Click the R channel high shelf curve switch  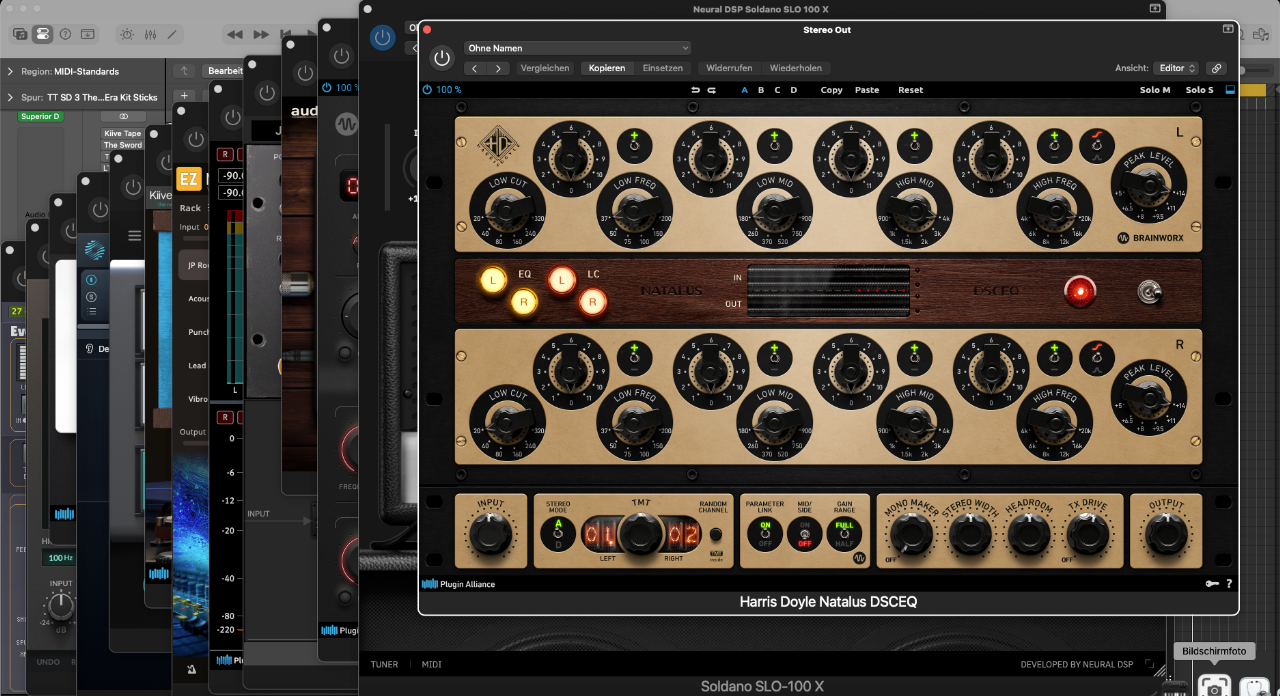click(x=1095, y=359)
